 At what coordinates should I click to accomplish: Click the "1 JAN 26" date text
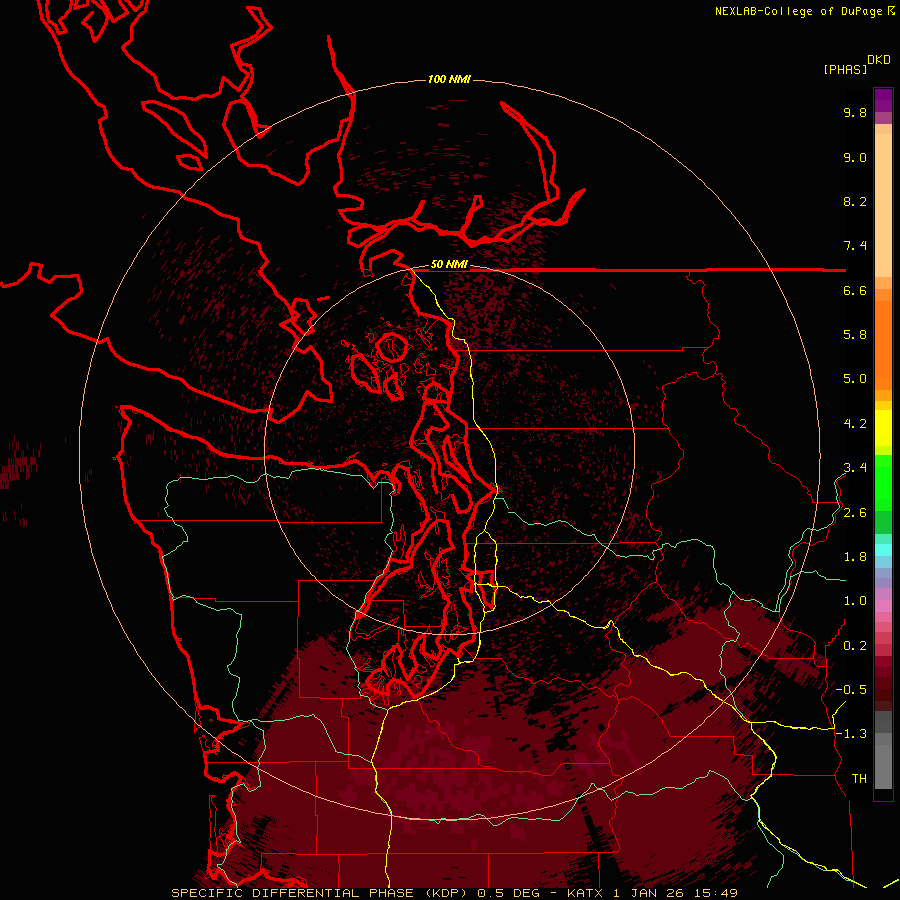(649, 893)
